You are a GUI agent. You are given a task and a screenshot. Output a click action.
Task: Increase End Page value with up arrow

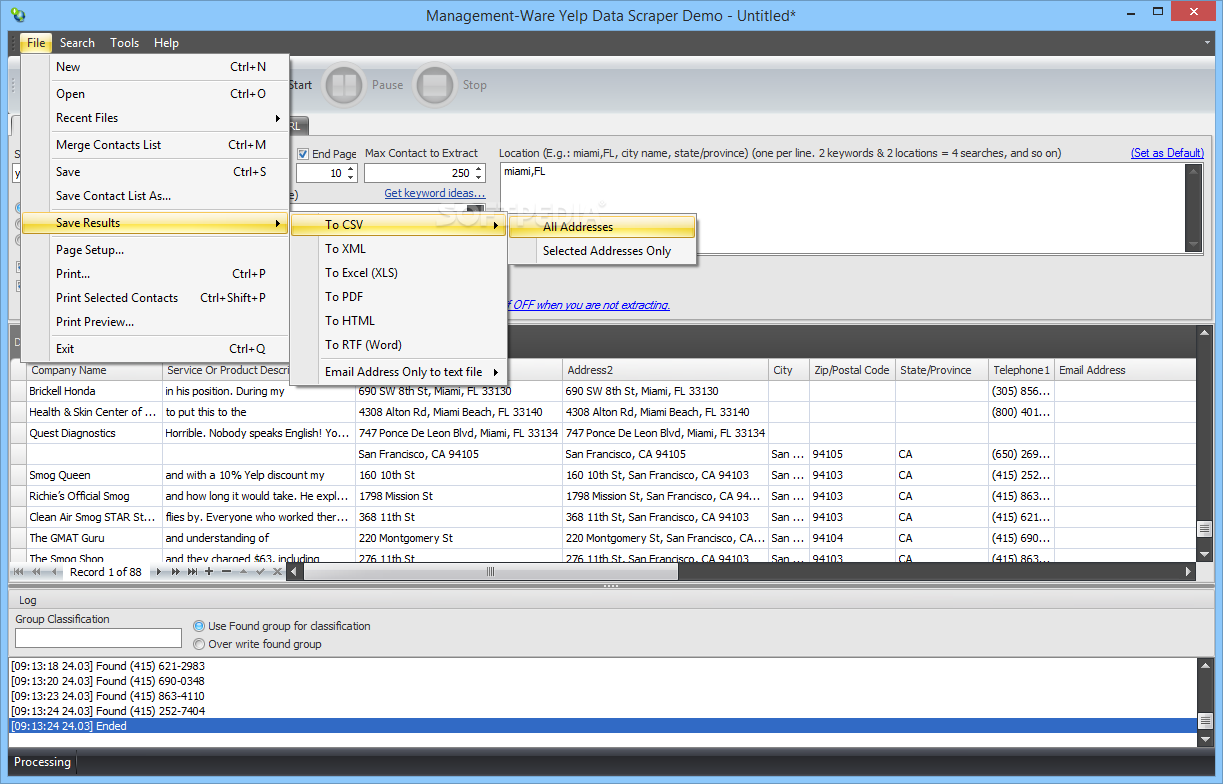(x=350, y=168)
